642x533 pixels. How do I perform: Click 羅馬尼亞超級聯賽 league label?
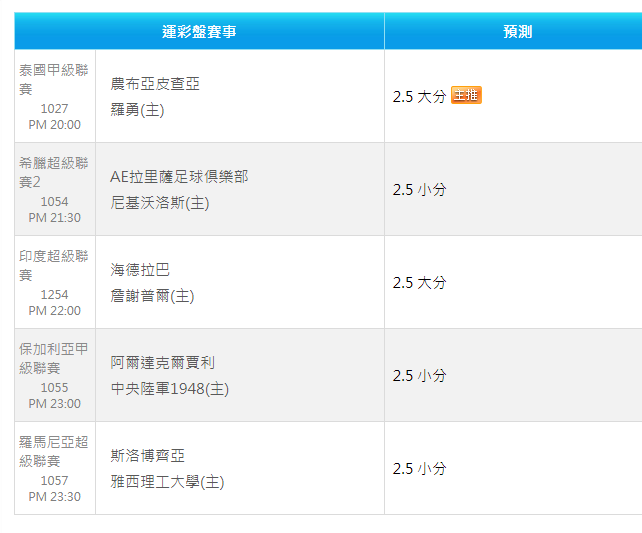[53, 451]
